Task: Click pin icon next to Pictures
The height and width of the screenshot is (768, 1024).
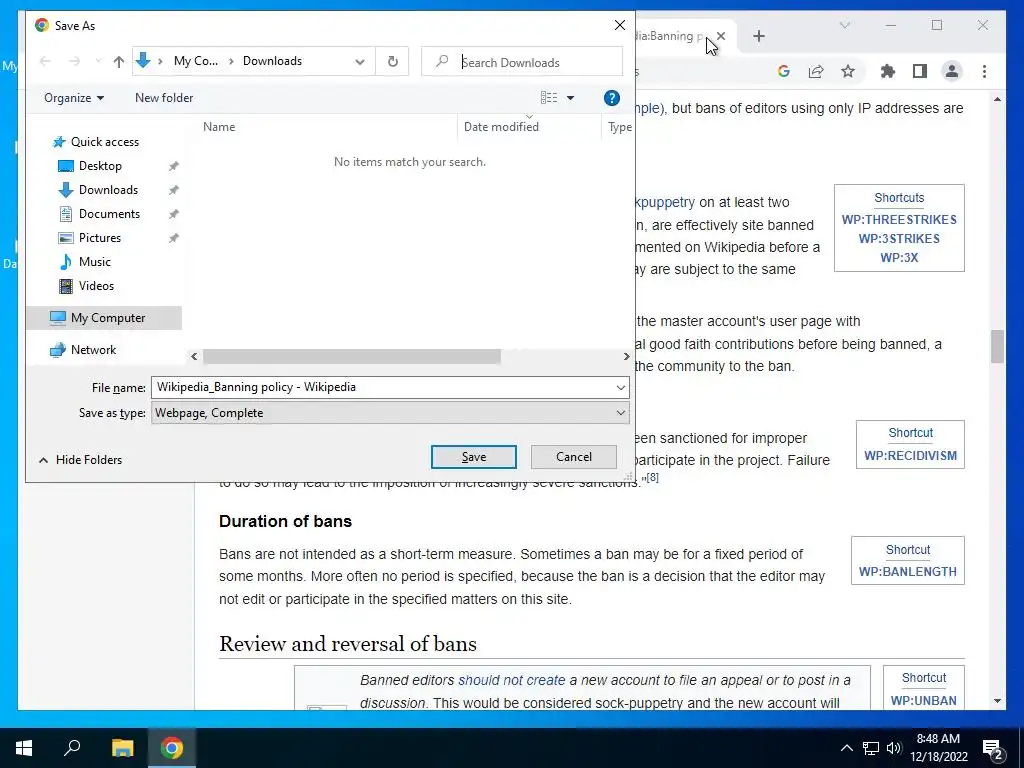Action: pos(174,238)
